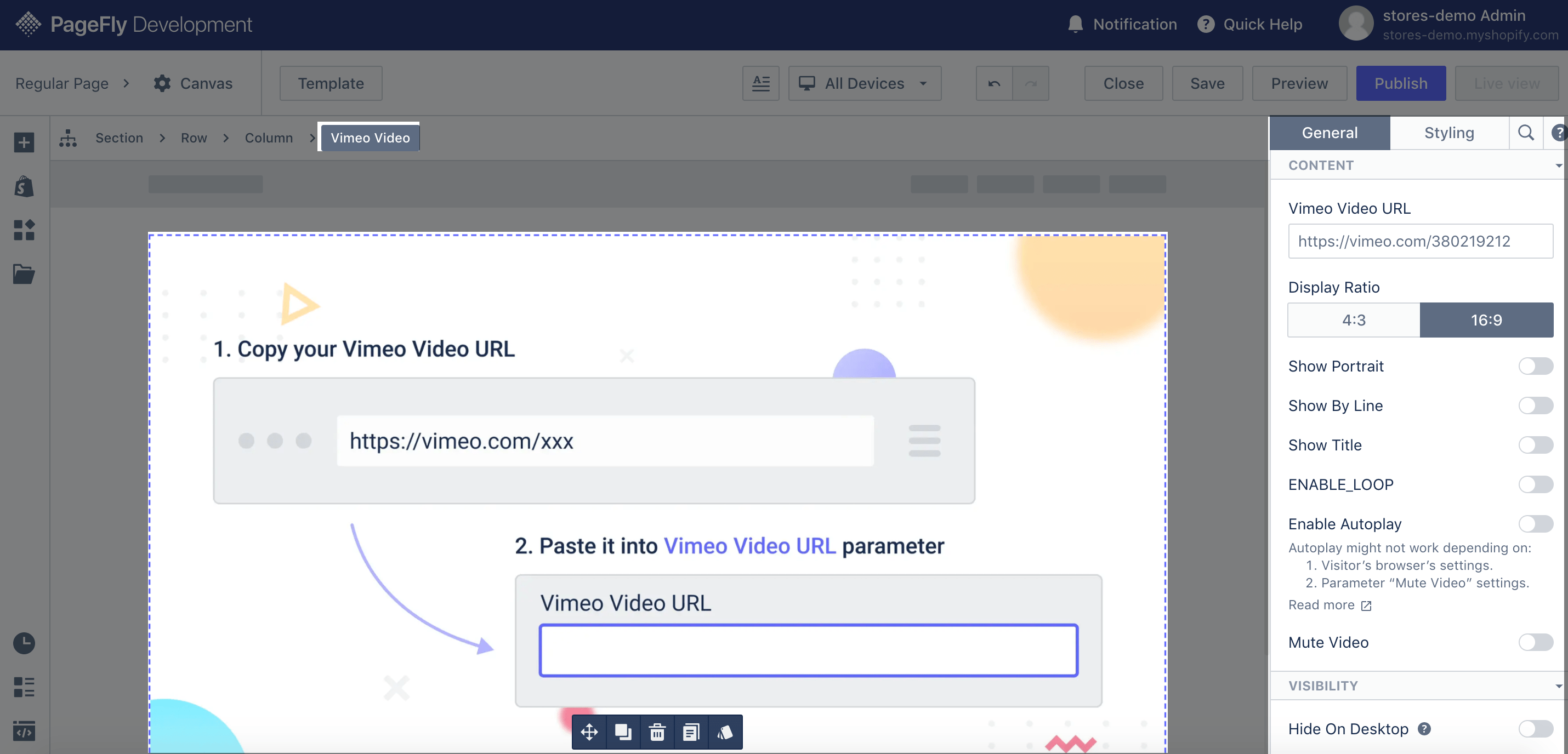Viewport: 1568px width, 754px height.
Task: Click the Live view button
Action: click(x=1507, y=83)
